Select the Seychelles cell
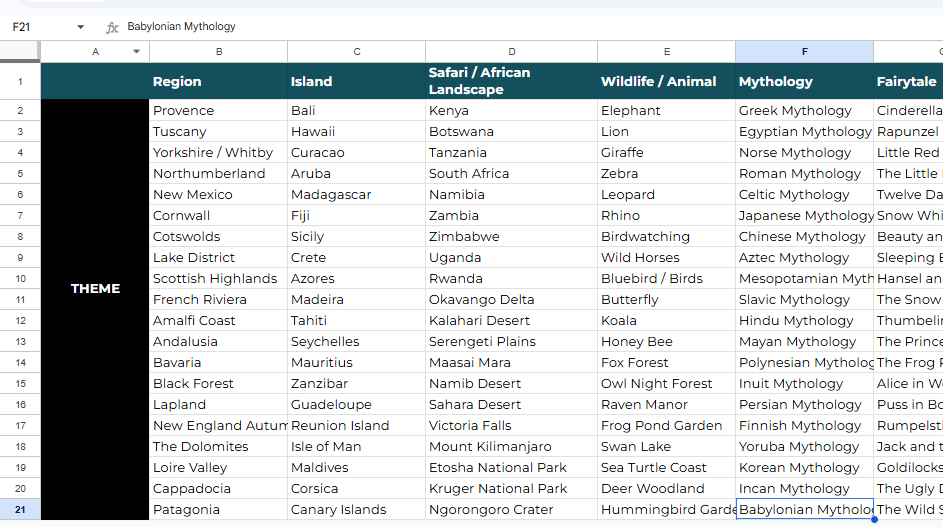The image size is (943, 528). coord(357,342)
